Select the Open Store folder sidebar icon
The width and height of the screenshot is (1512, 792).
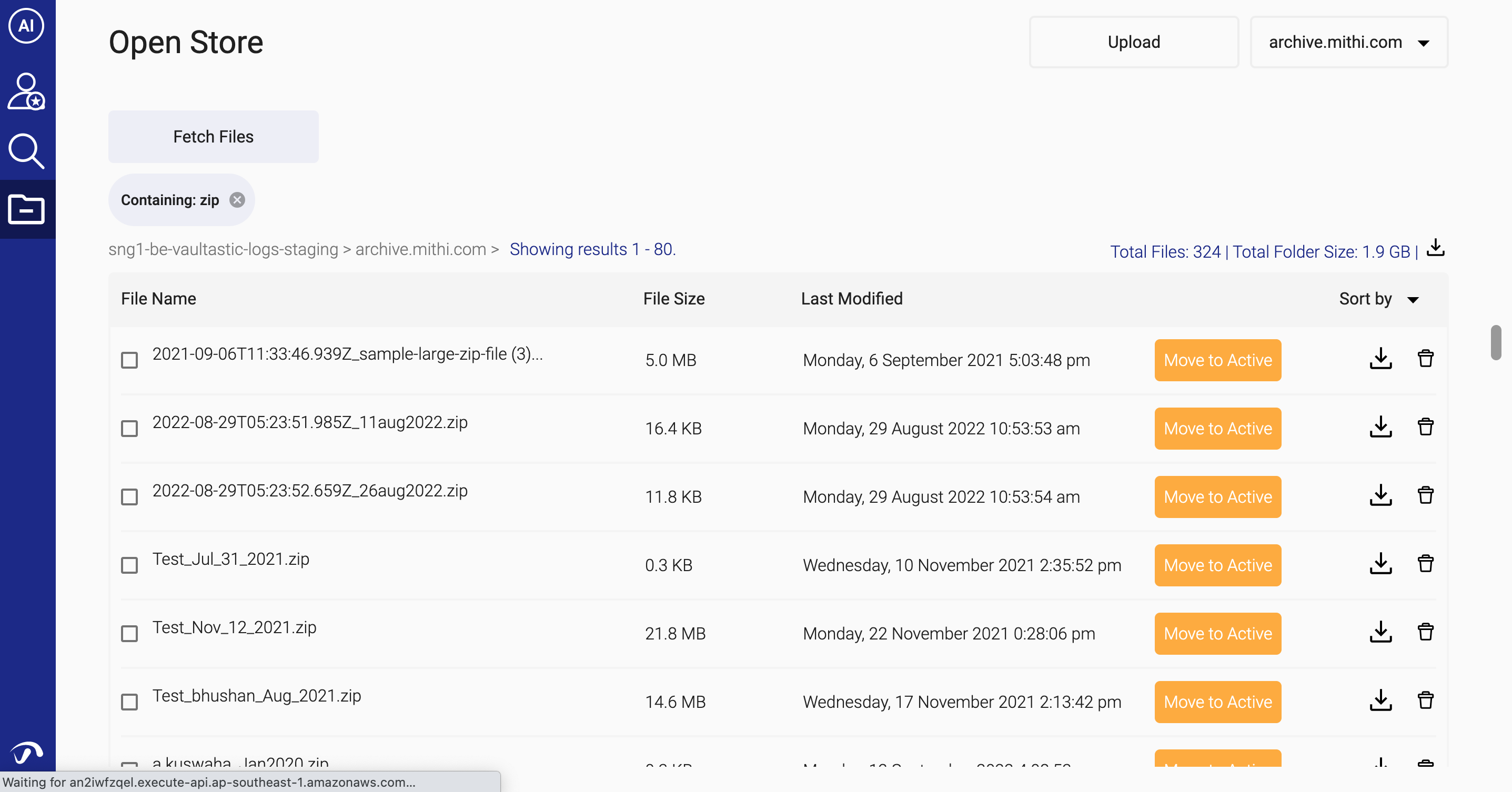pyautogui.click(x=26, y=209)
